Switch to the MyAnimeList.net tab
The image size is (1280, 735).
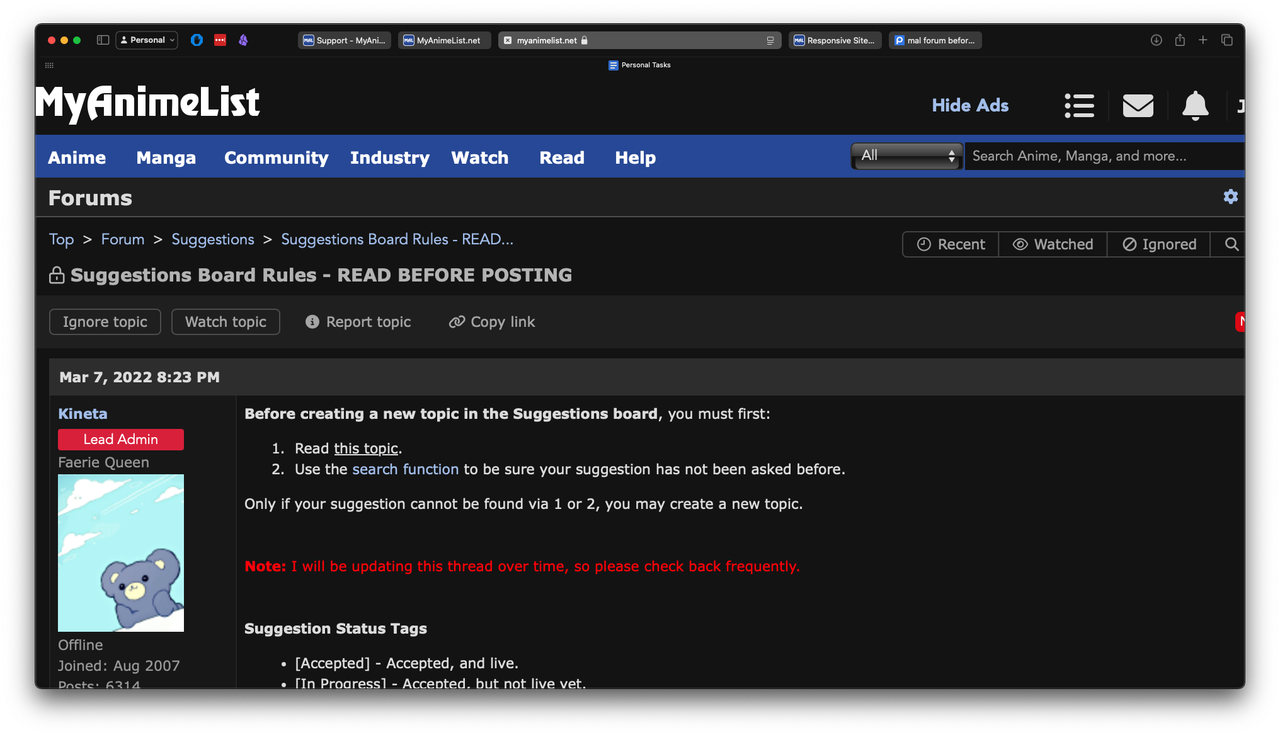[445, 40]
